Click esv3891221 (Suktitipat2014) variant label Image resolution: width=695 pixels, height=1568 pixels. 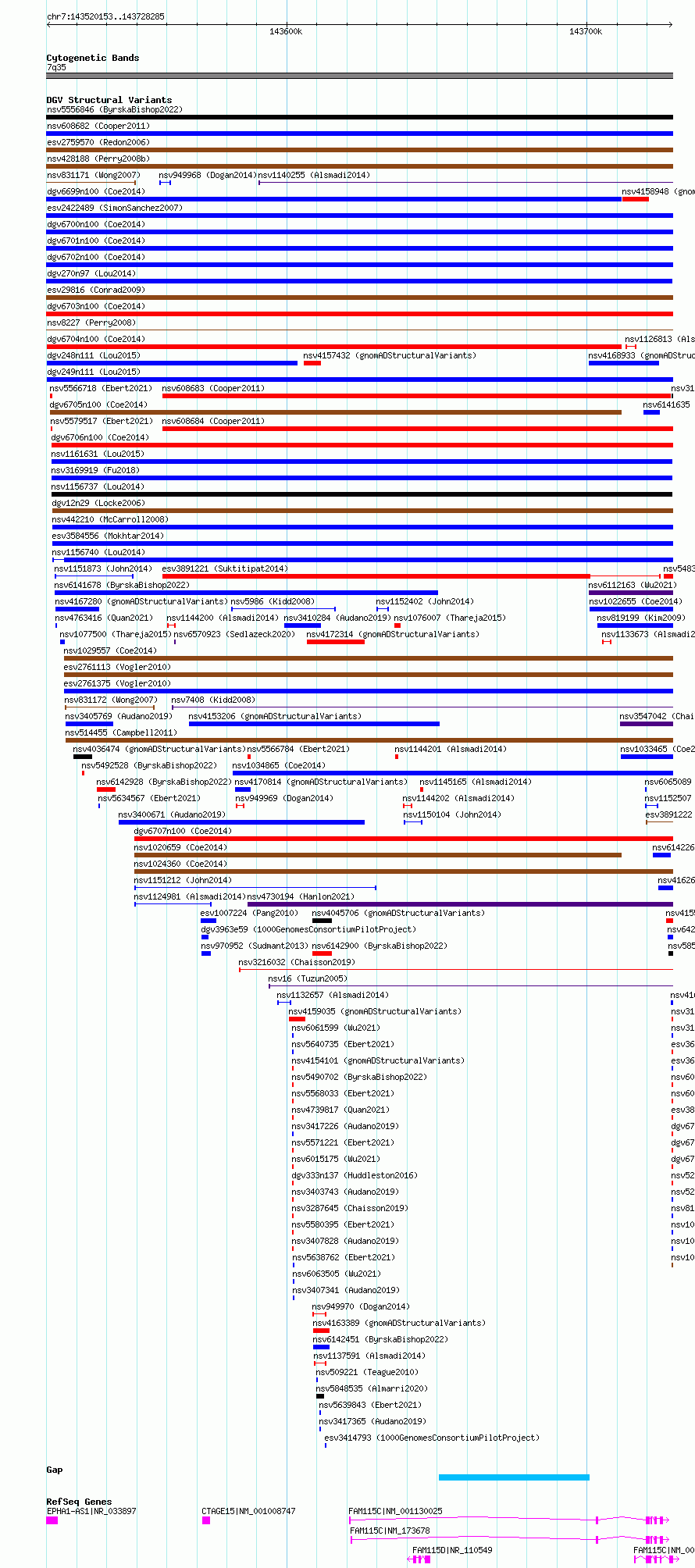(225, 568)
